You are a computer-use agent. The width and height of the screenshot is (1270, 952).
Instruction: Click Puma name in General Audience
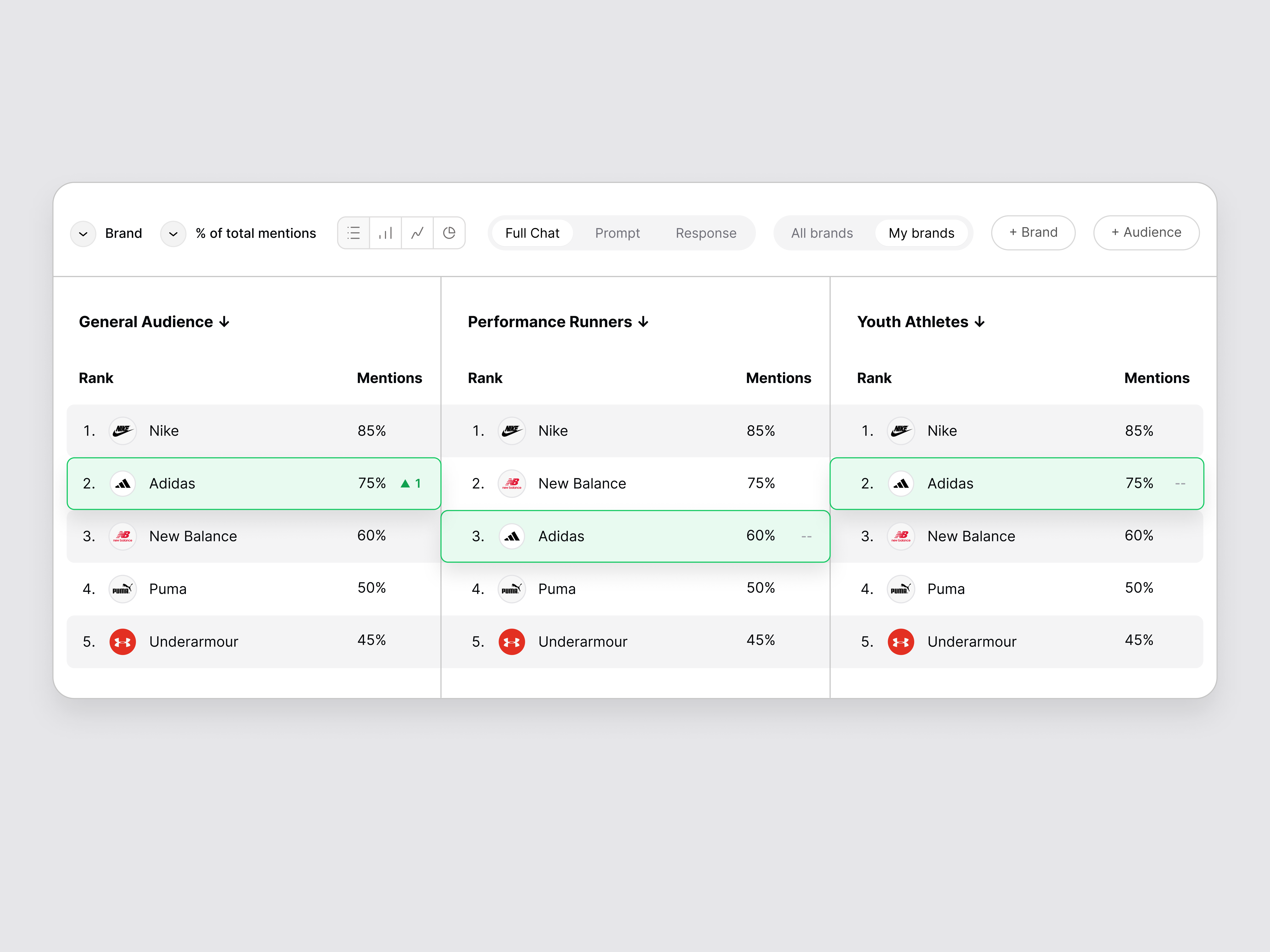tap(168, 589)
